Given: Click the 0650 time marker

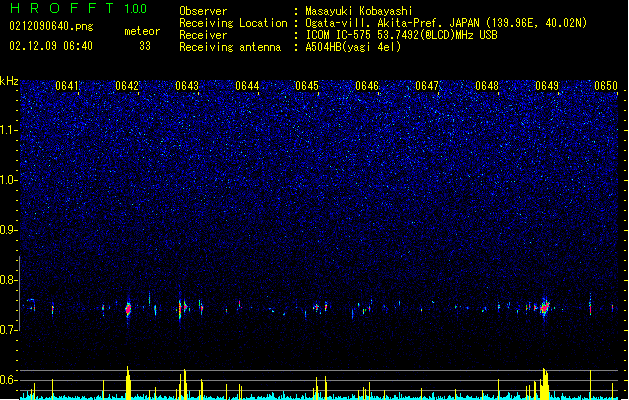Looking at the screenshot, I should tap(606, 86).
